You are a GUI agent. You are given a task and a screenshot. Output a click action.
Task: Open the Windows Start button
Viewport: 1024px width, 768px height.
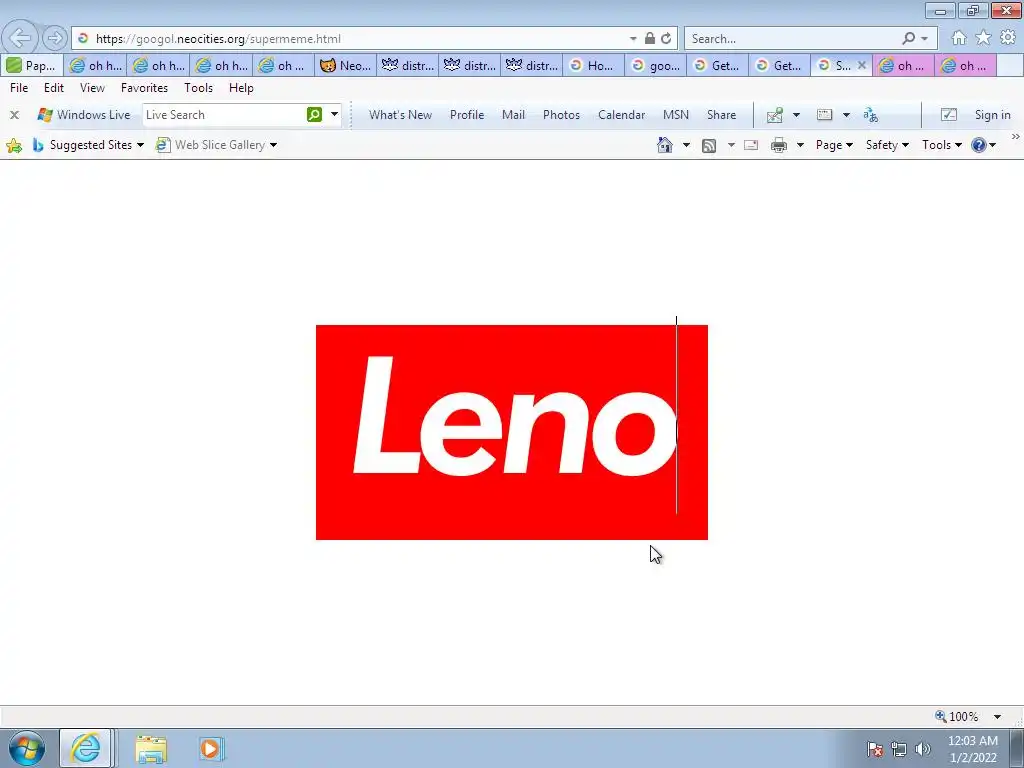[27, 748]
